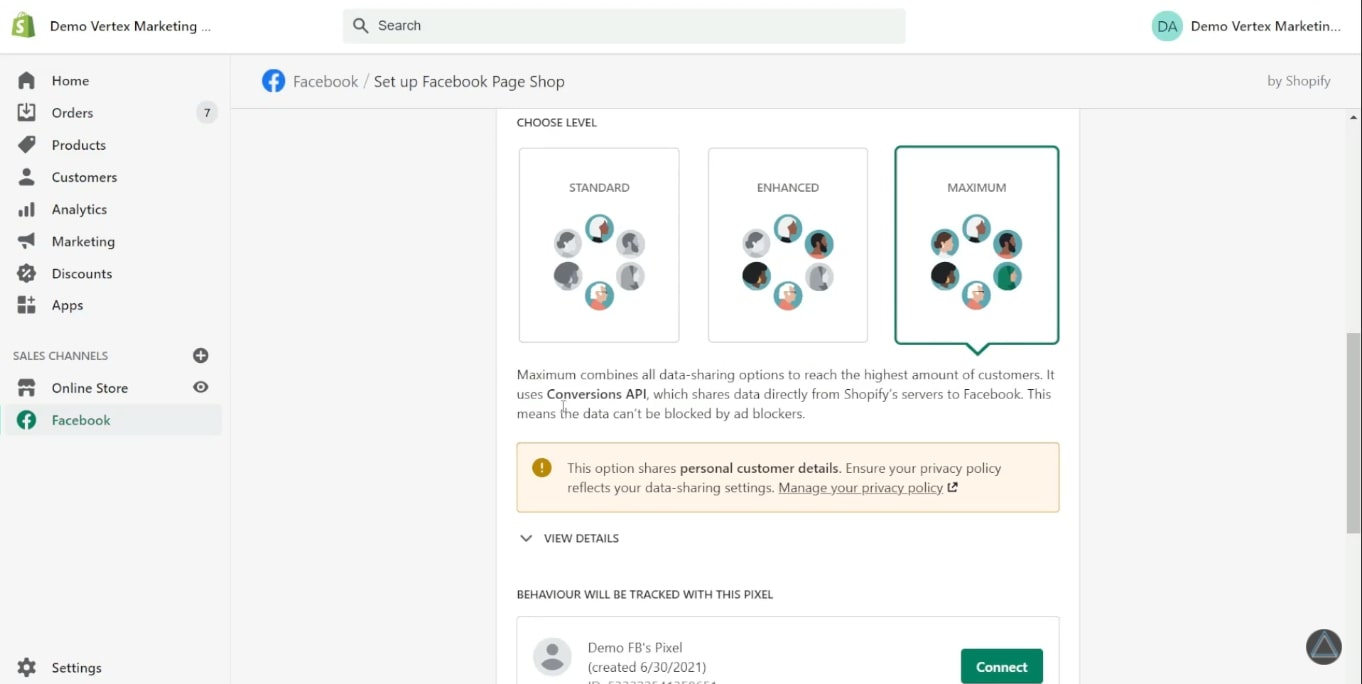Click the Settings gear icon
This screenshot has height=684, width=1362.
click(27, 667)
